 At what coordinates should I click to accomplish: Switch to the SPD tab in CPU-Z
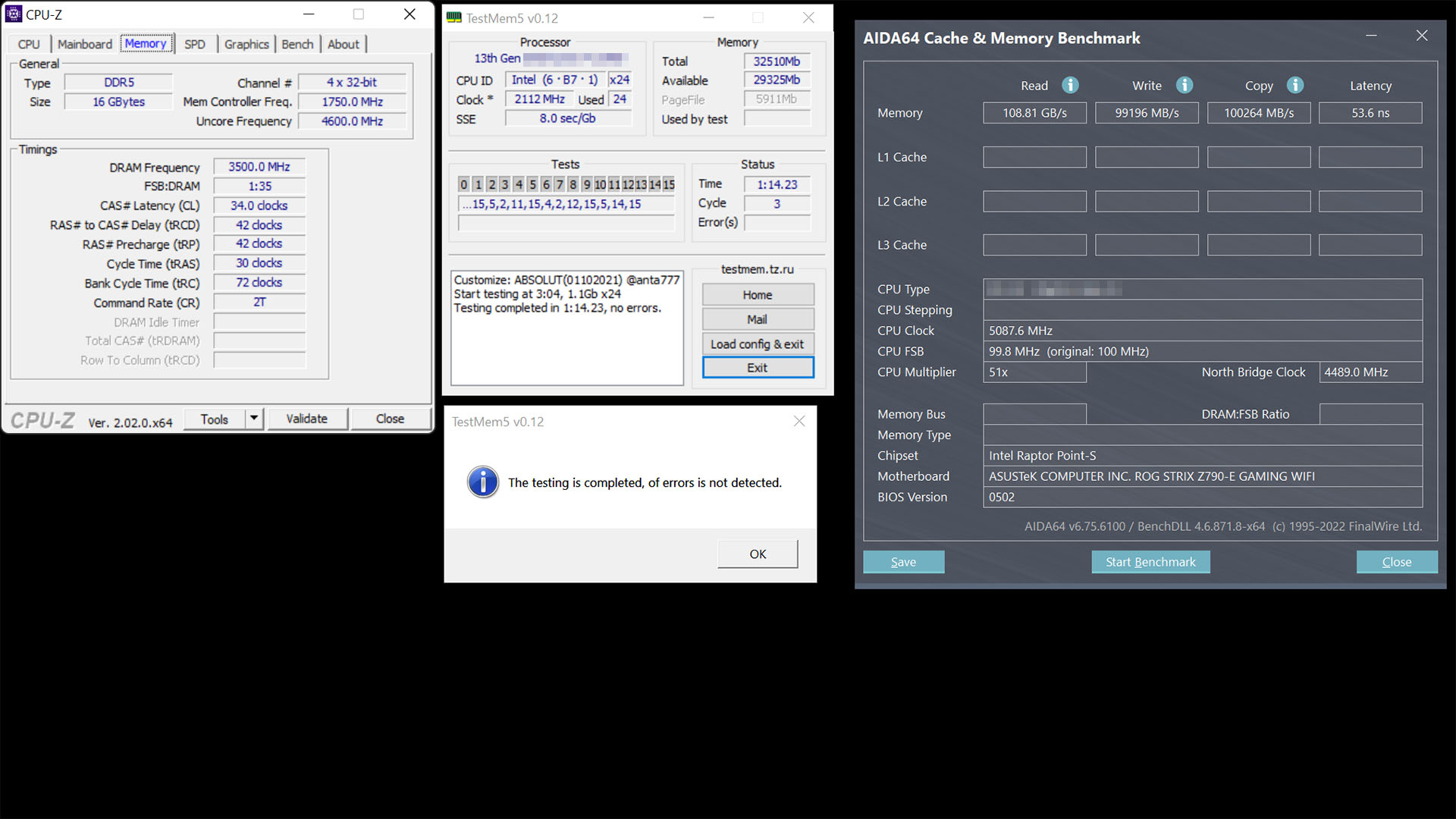[x=195, y=44]
